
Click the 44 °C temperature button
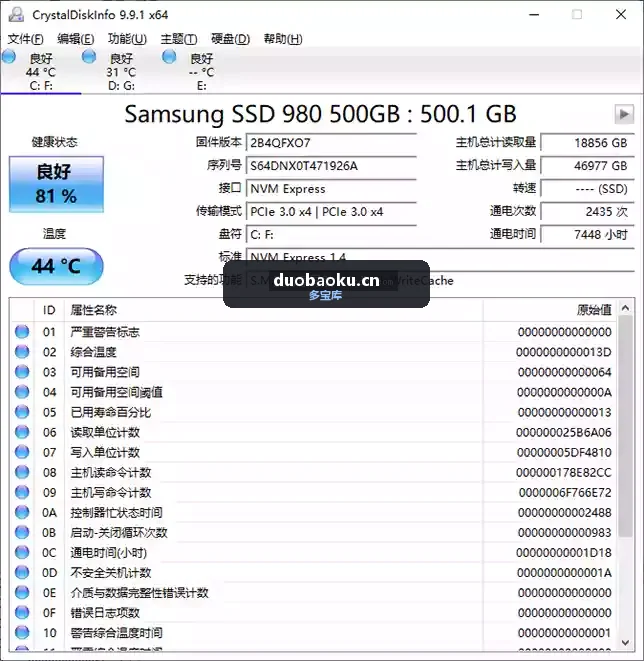click(56, 266)
